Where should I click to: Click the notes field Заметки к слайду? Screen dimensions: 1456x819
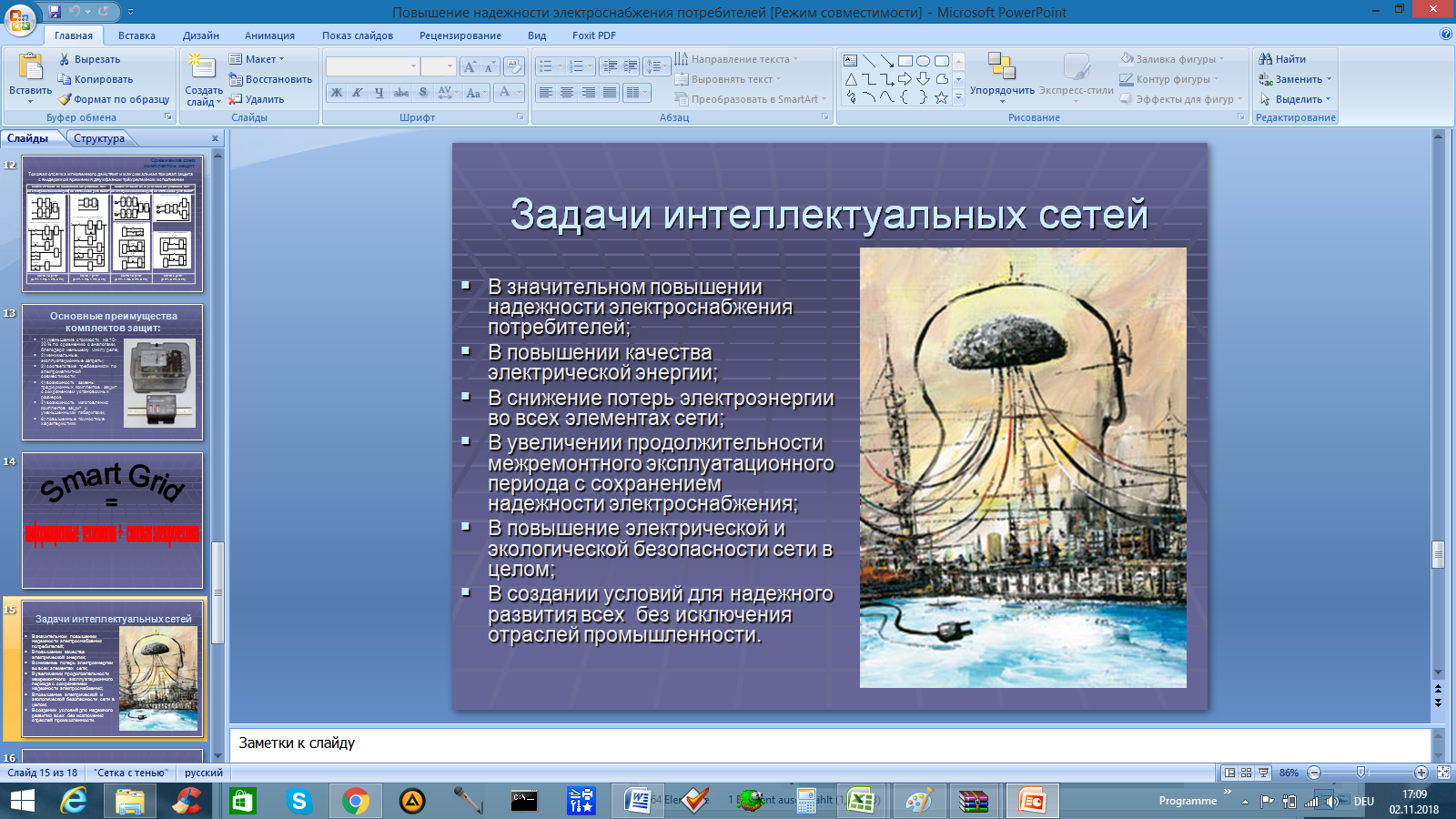(830, 743)
